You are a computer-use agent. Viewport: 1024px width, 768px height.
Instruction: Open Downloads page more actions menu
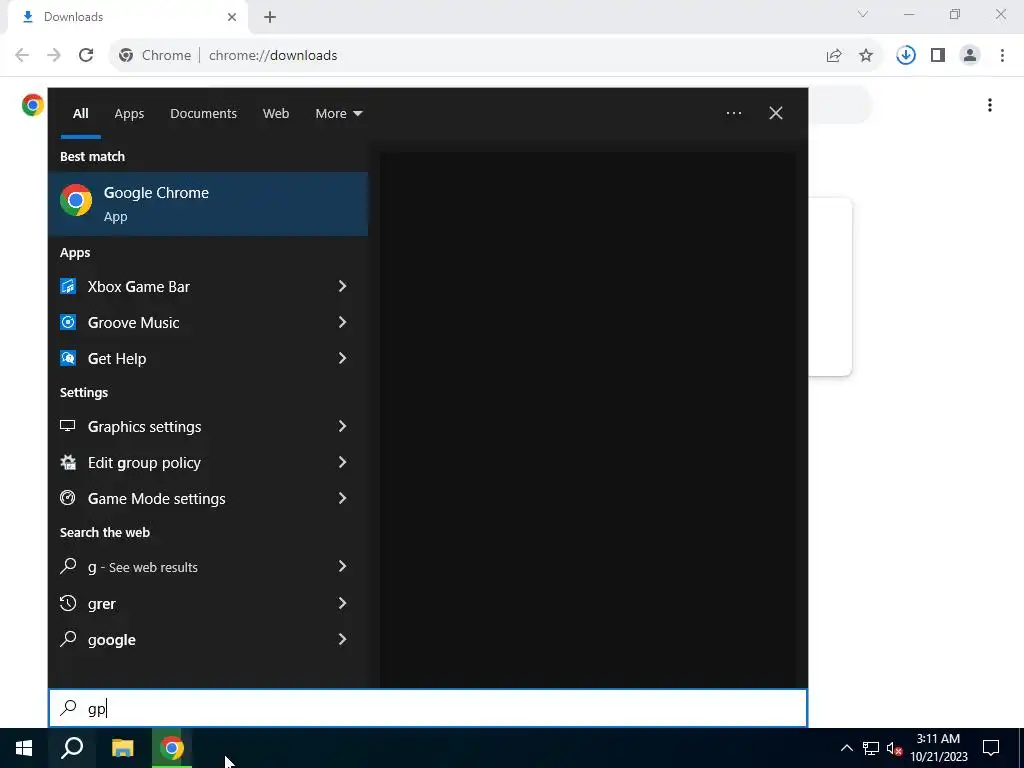[989, 105]
